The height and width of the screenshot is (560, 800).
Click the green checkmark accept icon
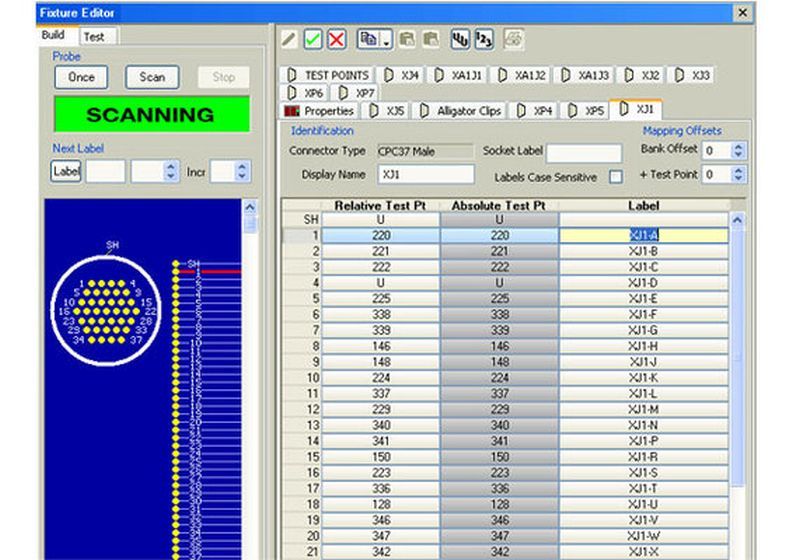click(x=313, y=40)
